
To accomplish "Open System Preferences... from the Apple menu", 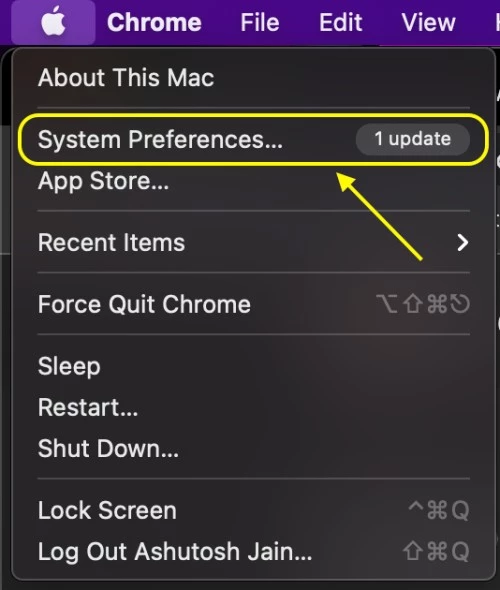I will coord(254,139).
